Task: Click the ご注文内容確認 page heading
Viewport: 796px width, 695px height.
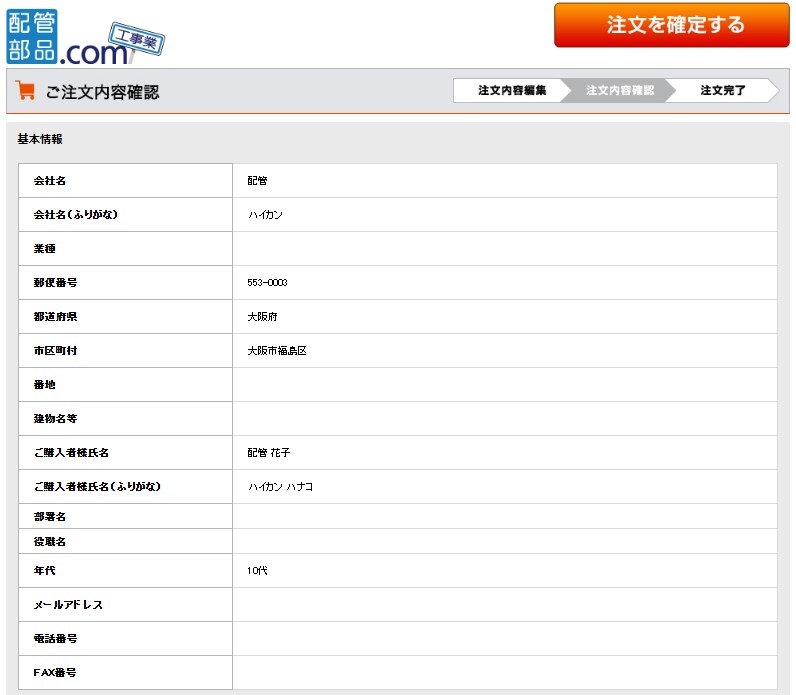Action: pos(102,92)
